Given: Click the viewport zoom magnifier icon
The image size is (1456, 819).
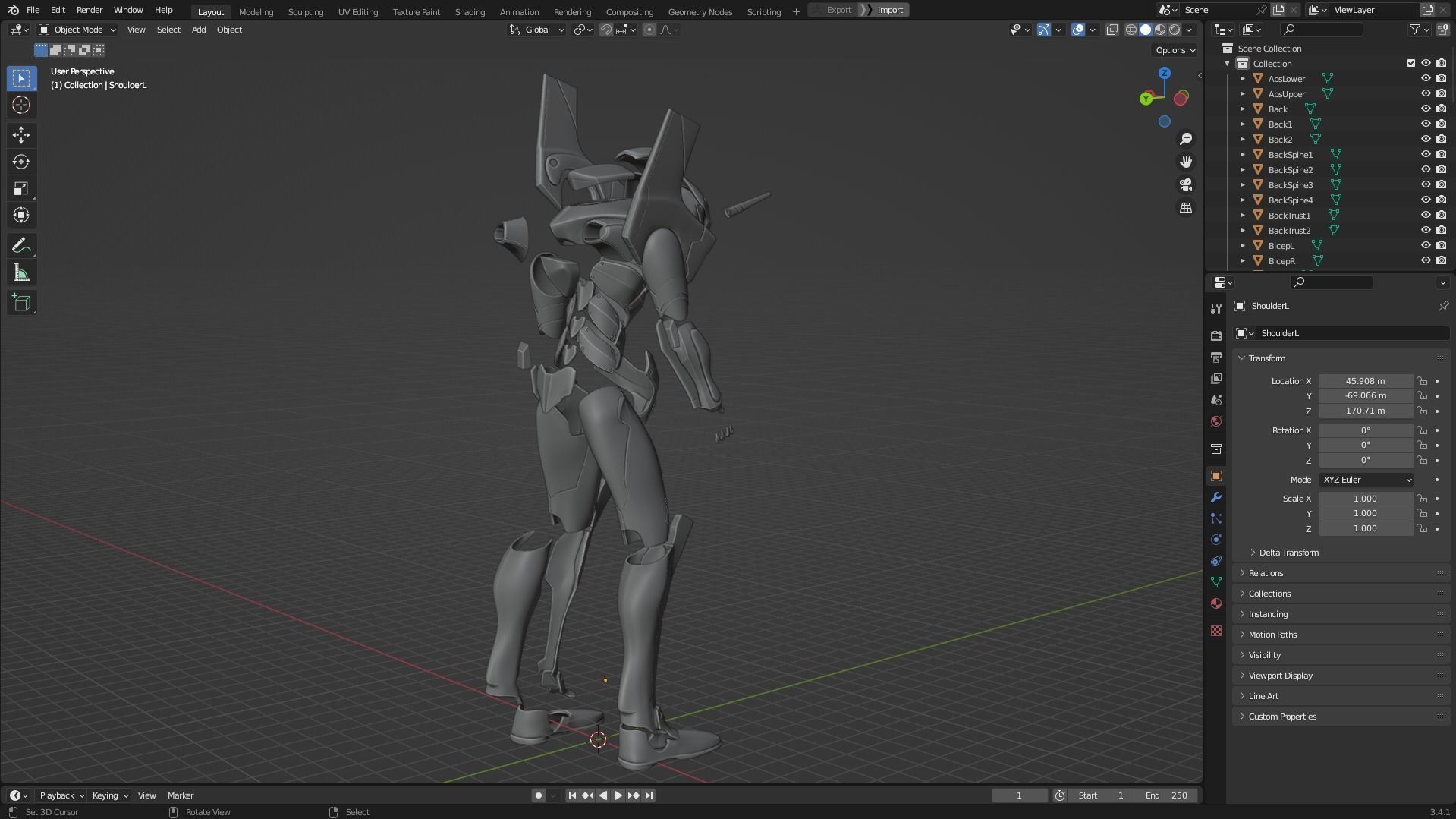Looking at the screenshot, I should (1186, 139).
